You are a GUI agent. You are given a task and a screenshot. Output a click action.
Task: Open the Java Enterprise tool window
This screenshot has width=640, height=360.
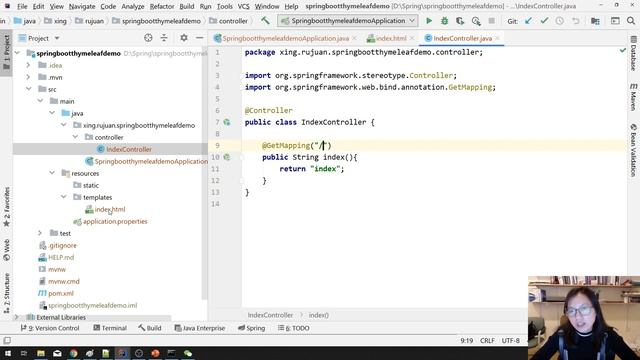tap(200, 328)
